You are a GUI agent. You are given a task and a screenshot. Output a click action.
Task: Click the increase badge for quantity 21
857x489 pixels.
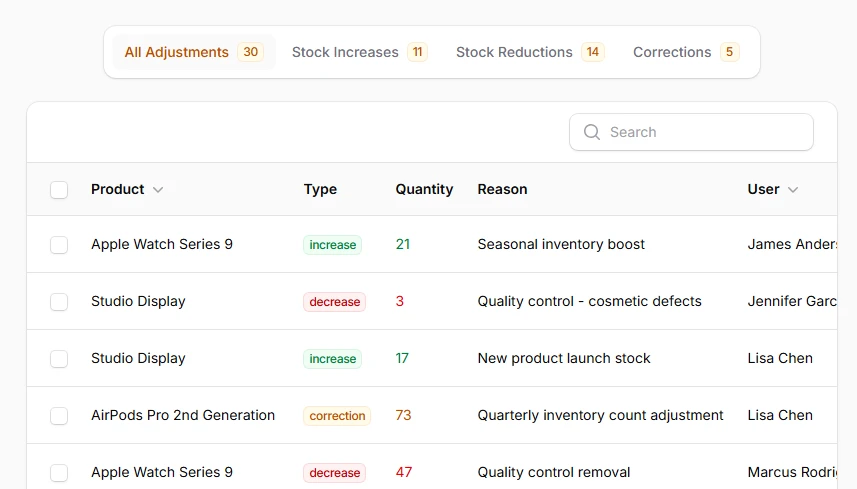[332, 245]
